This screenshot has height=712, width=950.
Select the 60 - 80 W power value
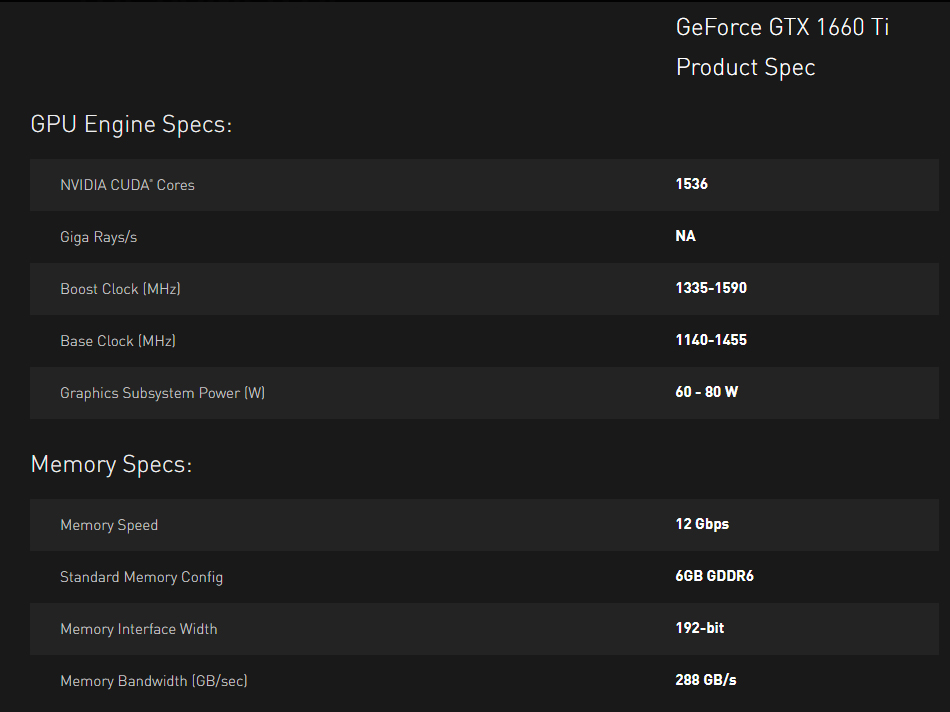(x=706, y=392)
